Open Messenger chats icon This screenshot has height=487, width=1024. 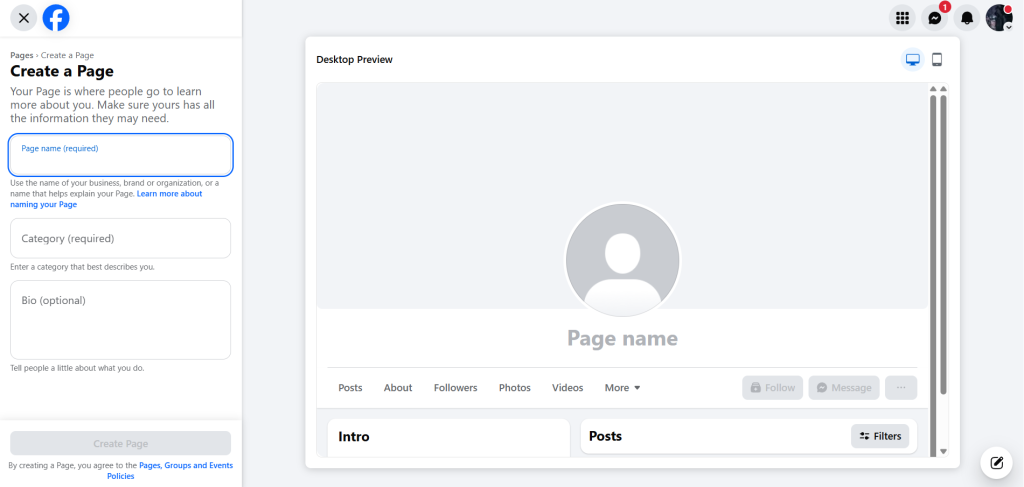[x=935, y=18]
